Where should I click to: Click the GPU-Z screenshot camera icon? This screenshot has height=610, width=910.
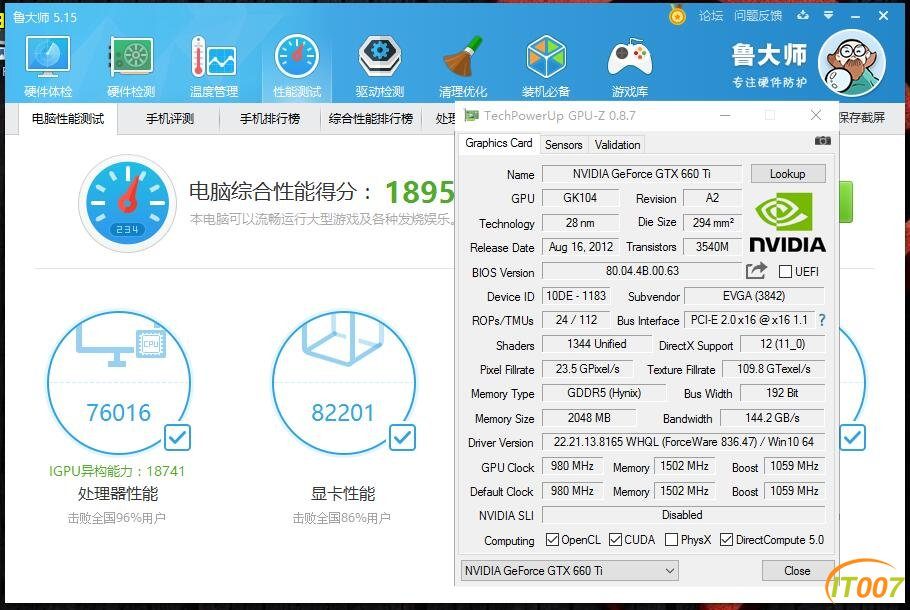pos(822,140)
